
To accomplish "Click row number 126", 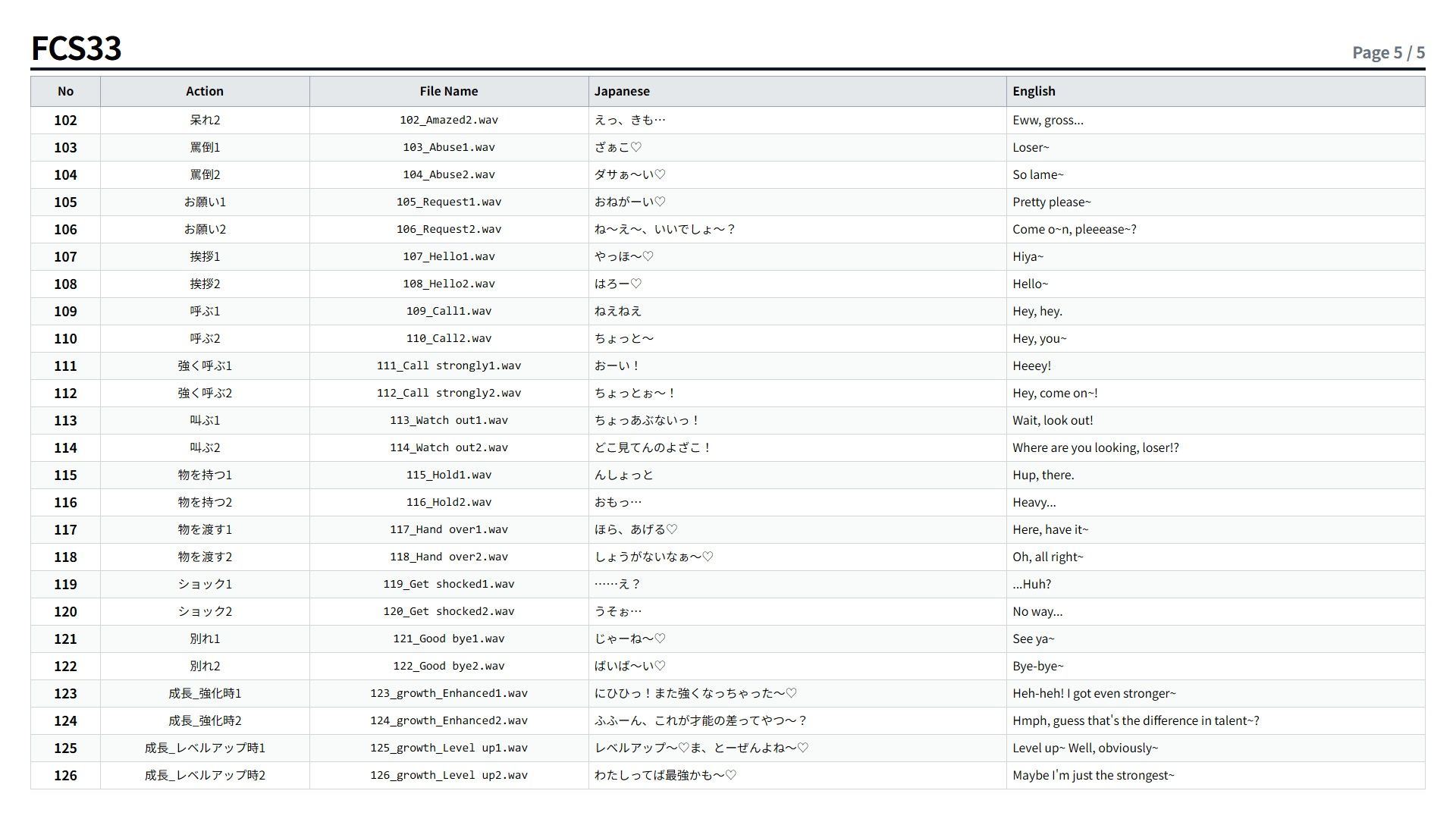I will click(x=65, y=775).
